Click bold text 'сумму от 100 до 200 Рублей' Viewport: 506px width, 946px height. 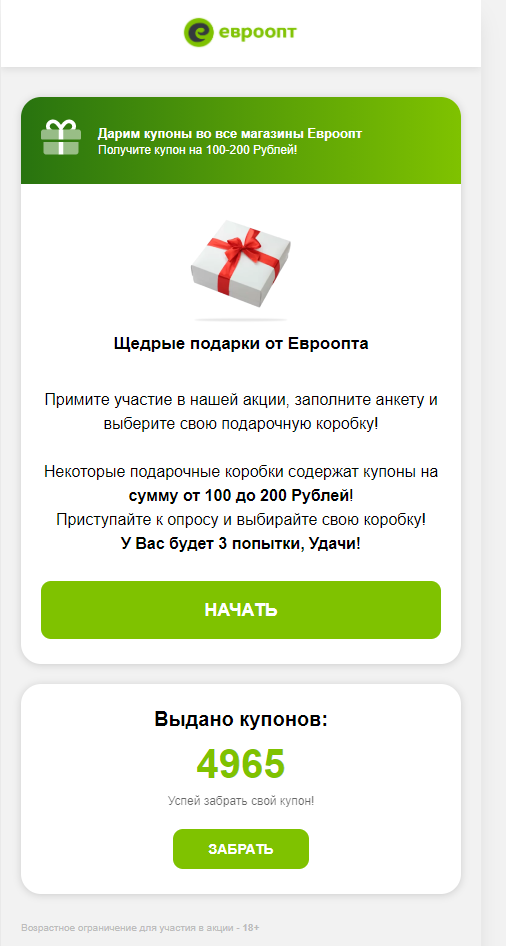coord(239,496)
